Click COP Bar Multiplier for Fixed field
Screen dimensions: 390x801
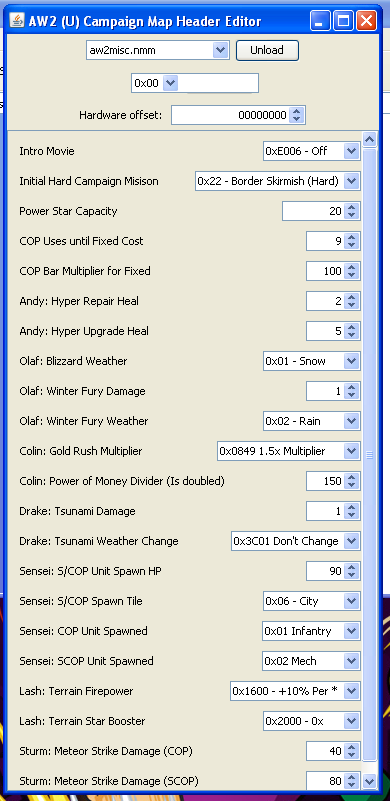tap(325, 271)
